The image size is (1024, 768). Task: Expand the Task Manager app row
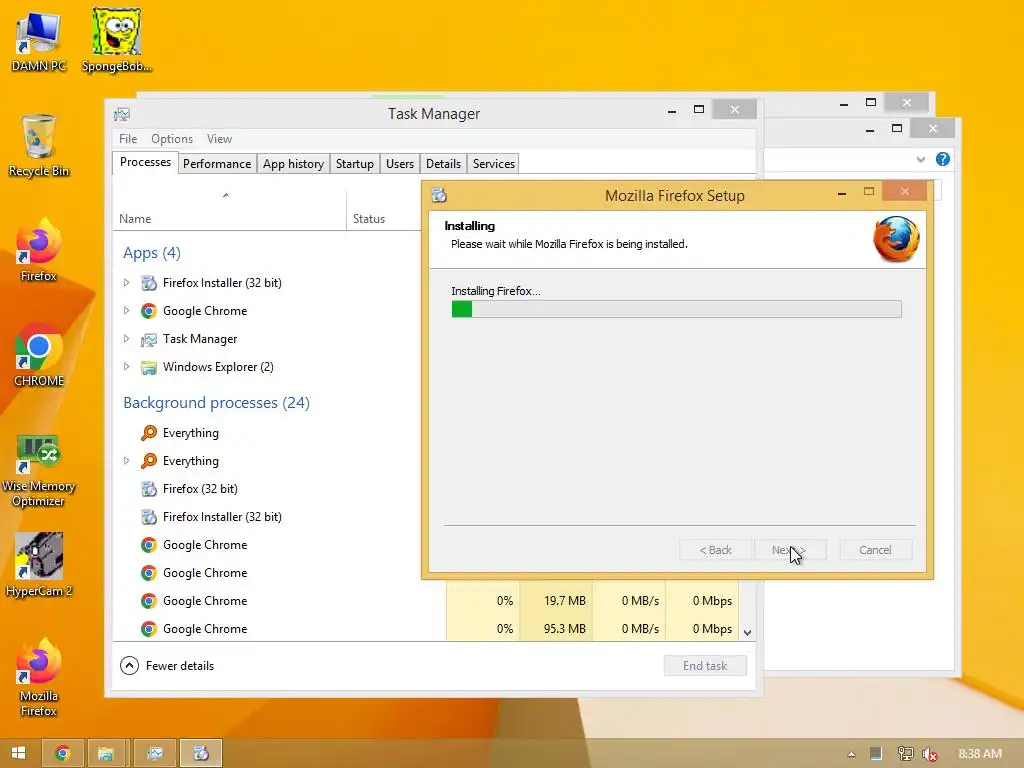point(126,339)
